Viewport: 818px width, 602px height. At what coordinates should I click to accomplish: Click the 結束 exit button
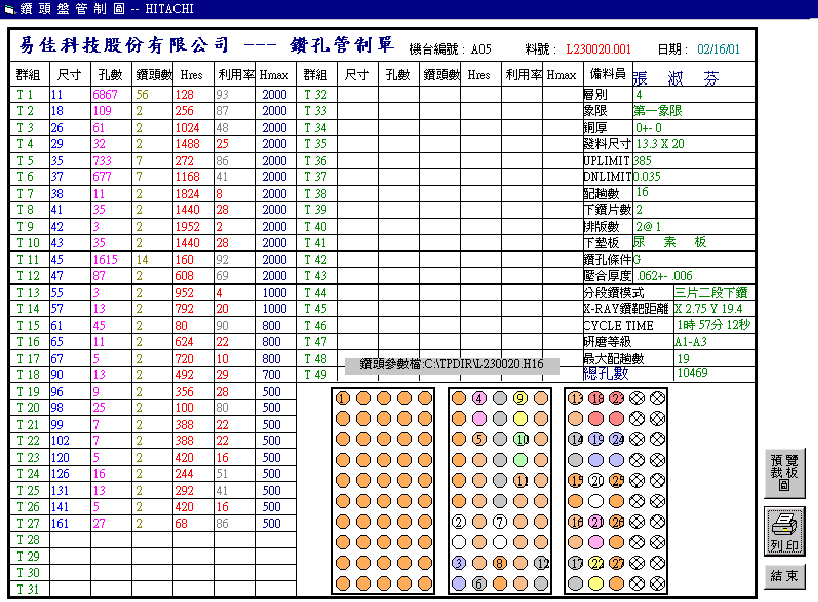[x=785, y=576]
